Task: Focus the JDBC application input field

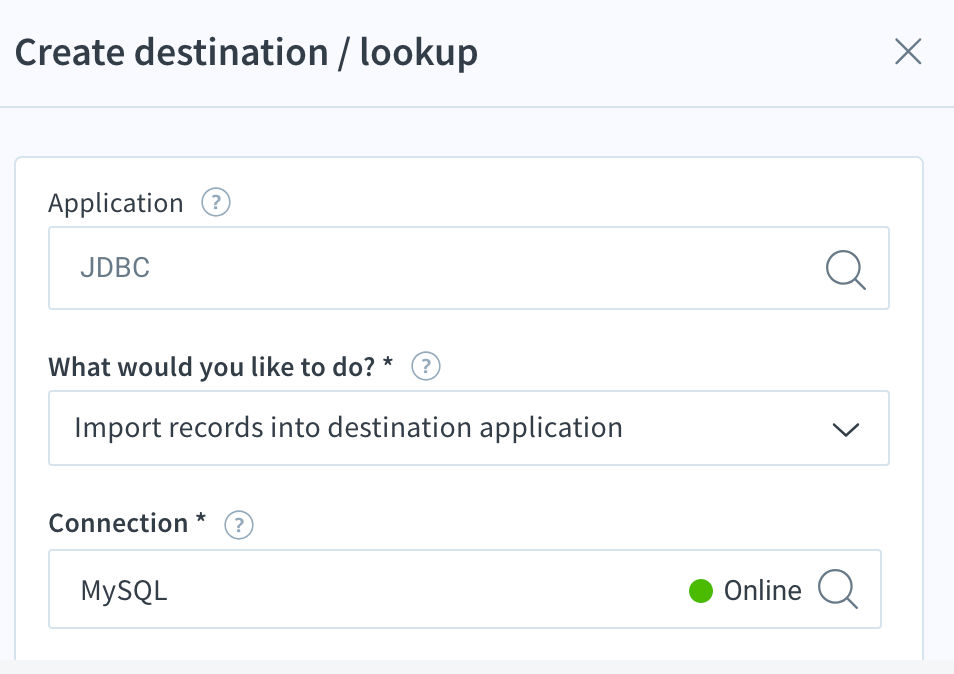Action: [x=468, y=268]
